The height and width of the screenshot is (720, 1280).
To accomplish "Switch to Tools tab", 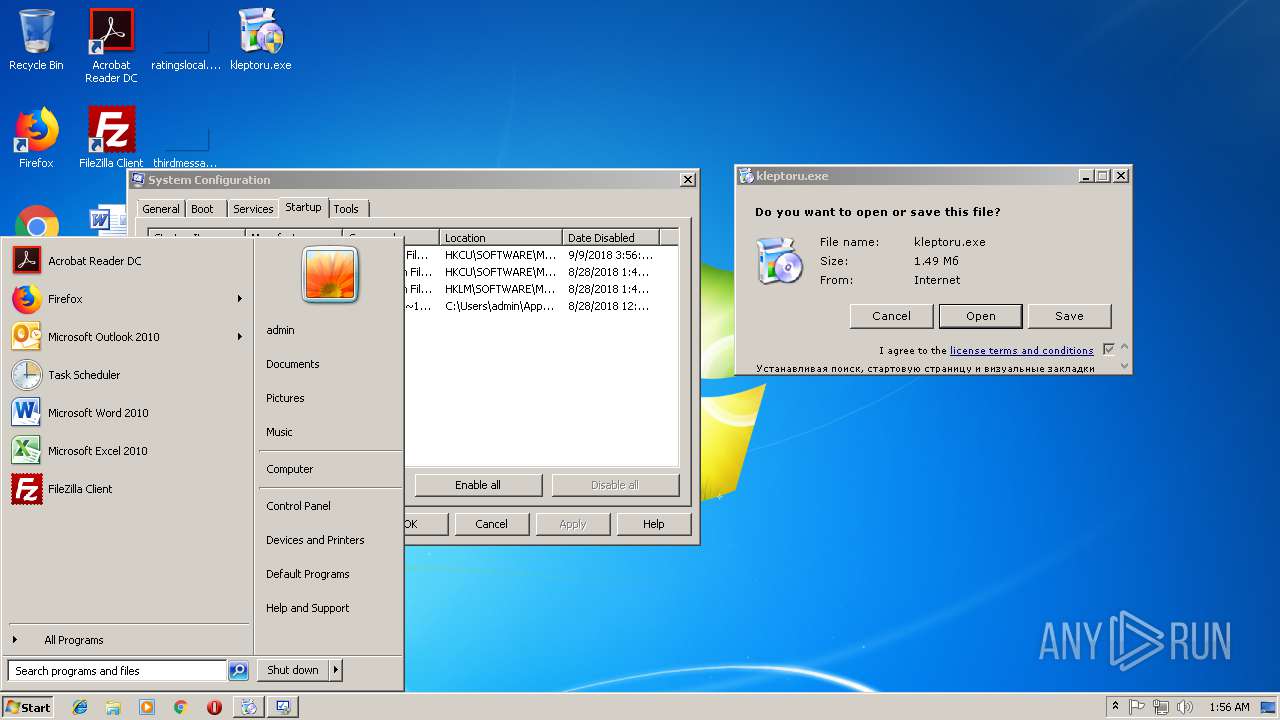I will 346,209.
